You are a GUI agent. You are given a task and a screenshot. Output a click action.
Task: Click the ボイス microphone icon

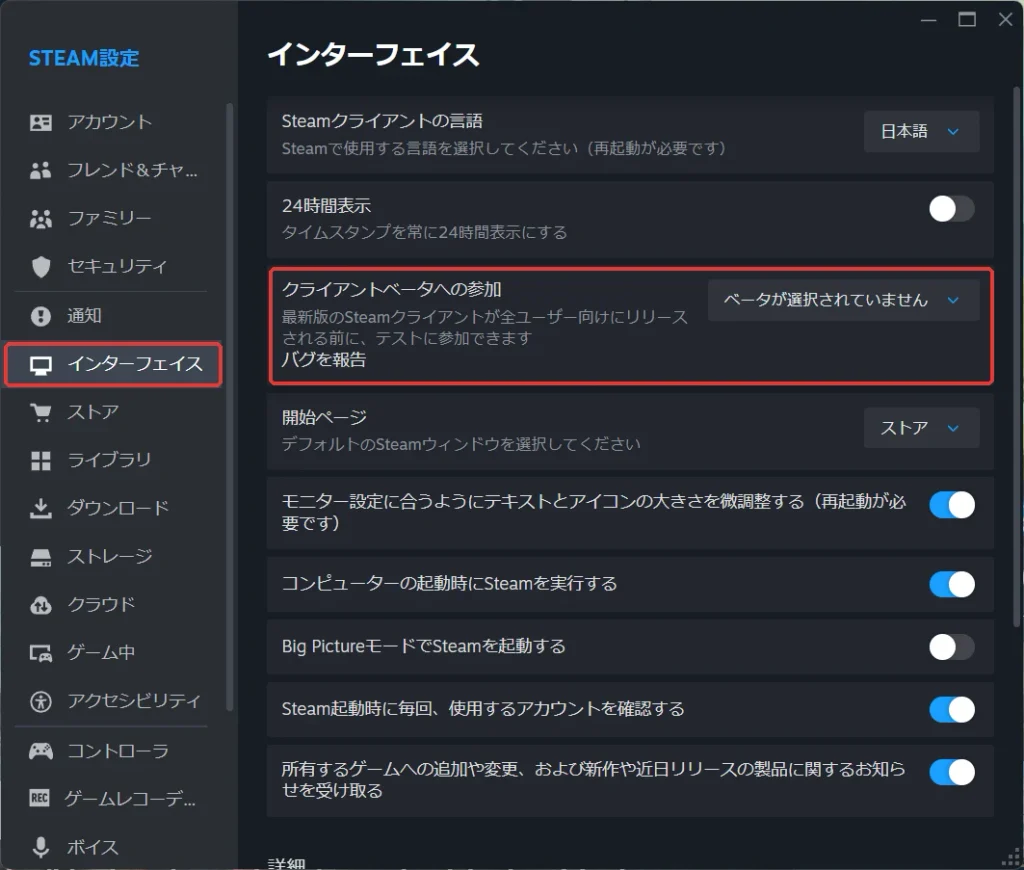coord(40,847)
